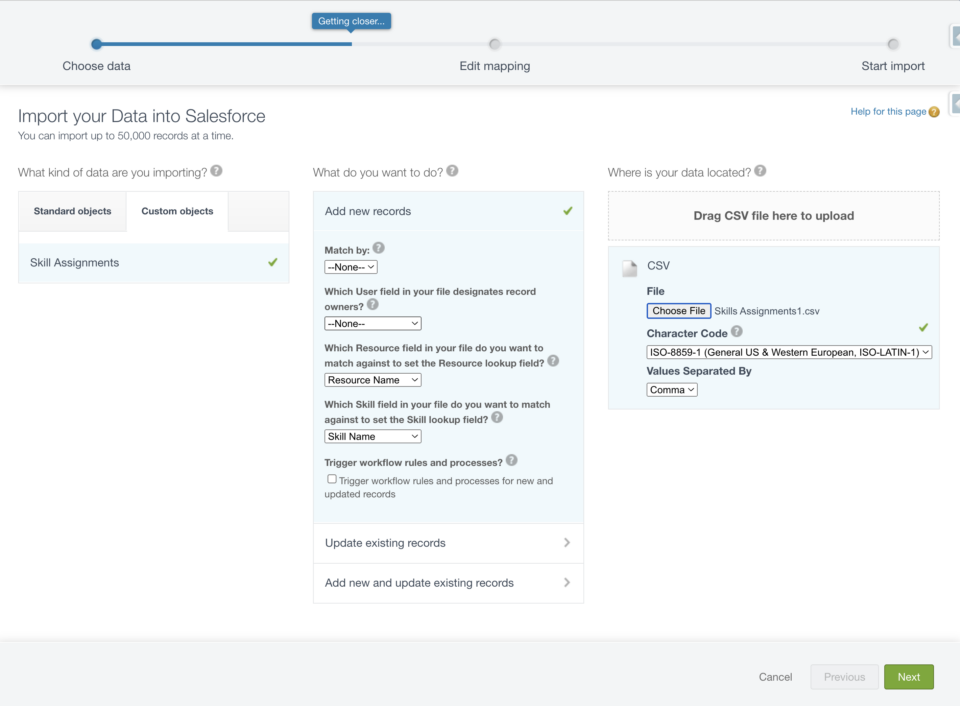The width and height of the screenshot is (960, 706).
Task: Click the Edit mapping progress step marker
Action: click(495, 44)
